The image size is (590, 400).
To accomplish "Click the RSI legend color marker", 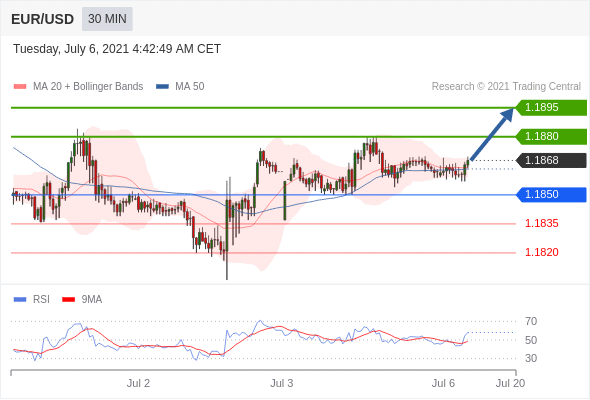I will [20, 300].
